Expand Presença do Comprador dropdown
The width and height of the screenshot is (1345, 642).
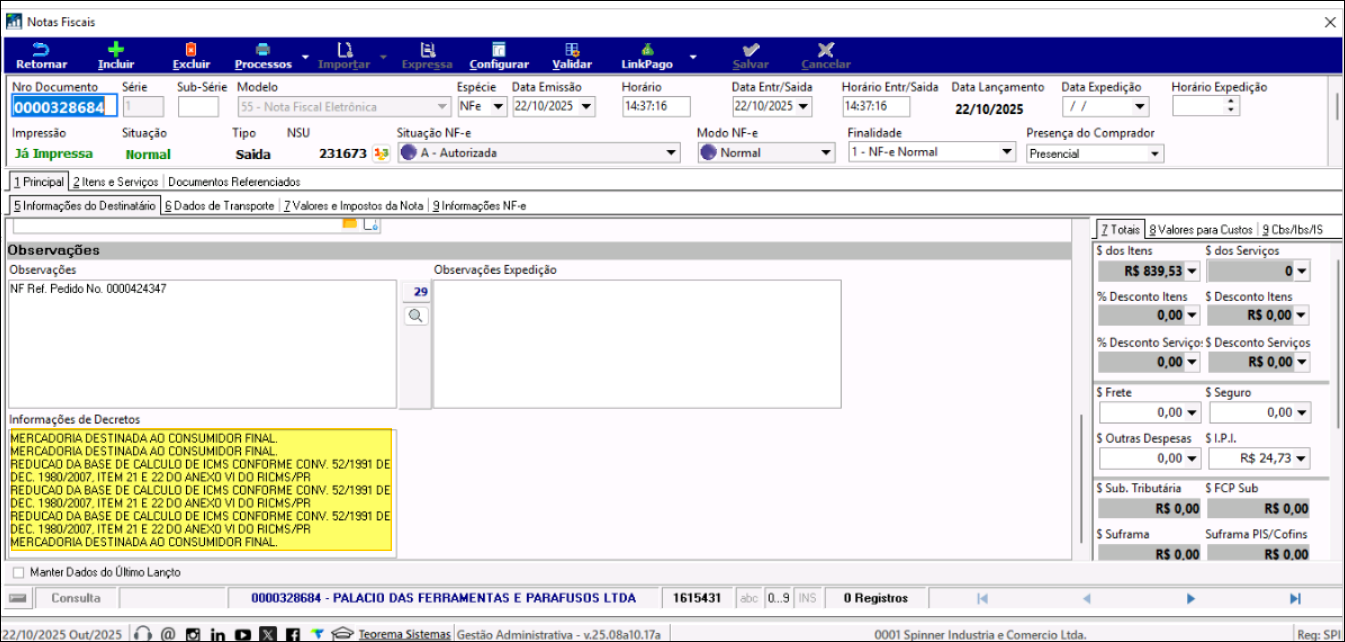[x=1155, y=154]
